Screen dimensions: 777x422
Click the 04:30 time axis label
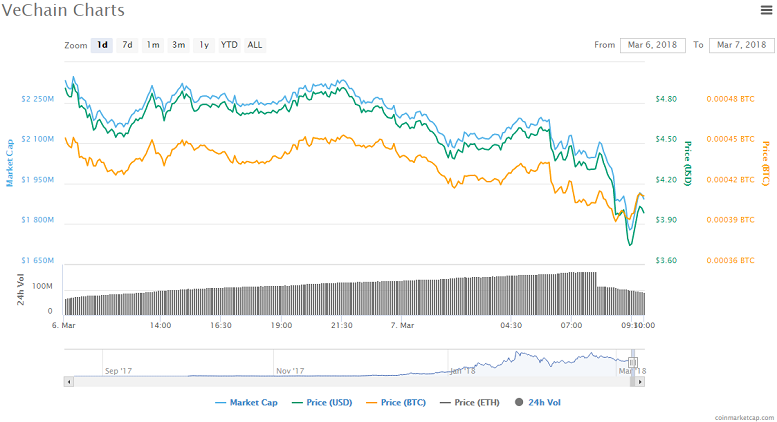click(x=511, y=325)
